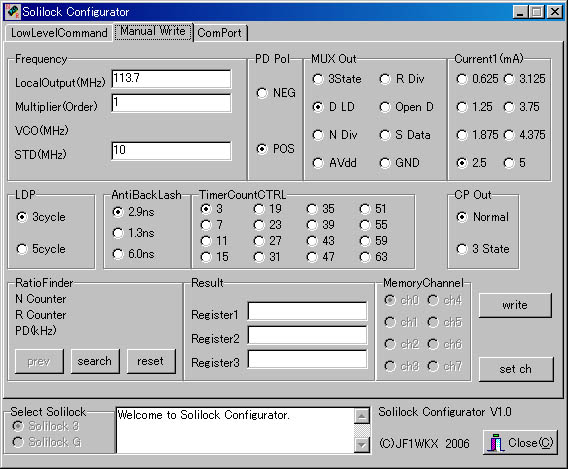Screen dimensions: 568x469
Task: Select AntiBackLash 6.0ns
Action: click(x=133, y=254)
